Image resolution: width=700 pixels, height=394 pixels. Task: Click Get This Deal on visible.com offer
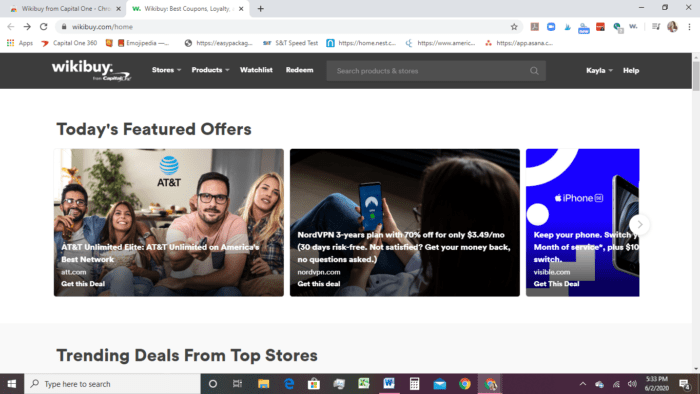tap(556, 284)
